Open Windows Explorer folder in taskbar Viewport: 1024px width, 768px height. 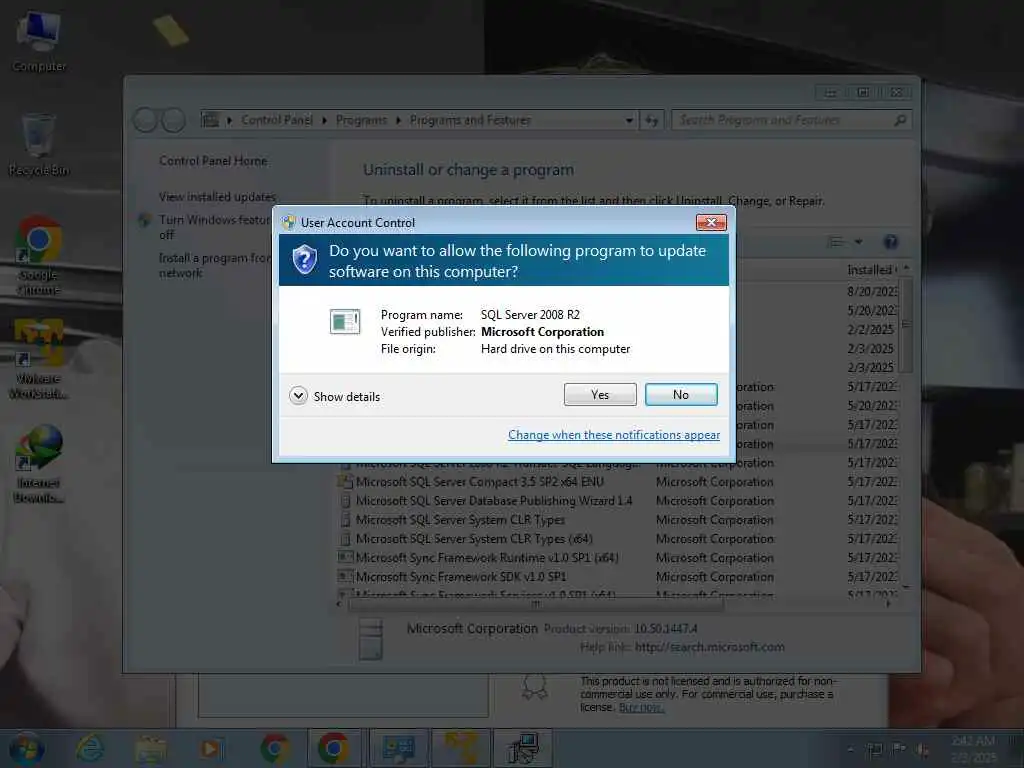click(x=150, y=748)
